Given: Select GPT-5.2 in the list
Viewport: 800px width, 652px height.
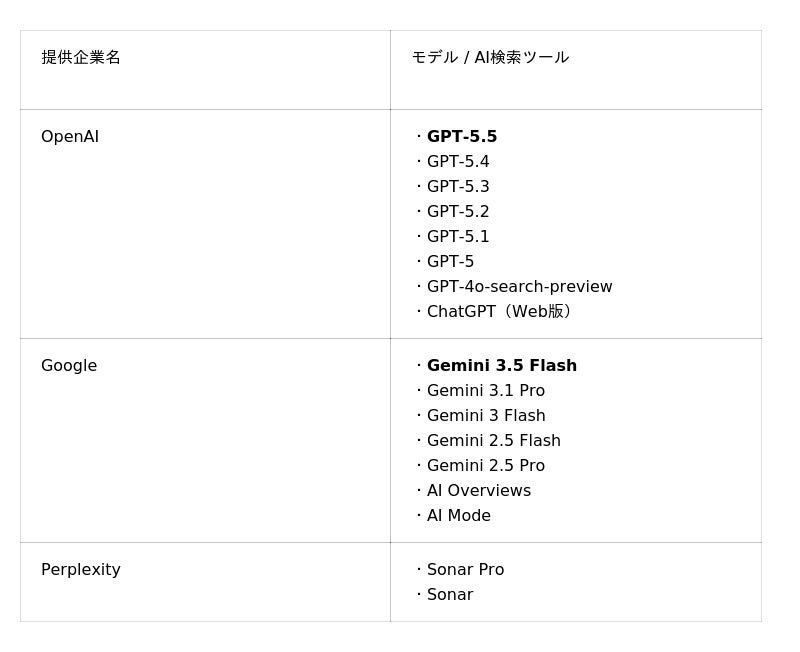Looking at the screenshot, I should 458,212.
